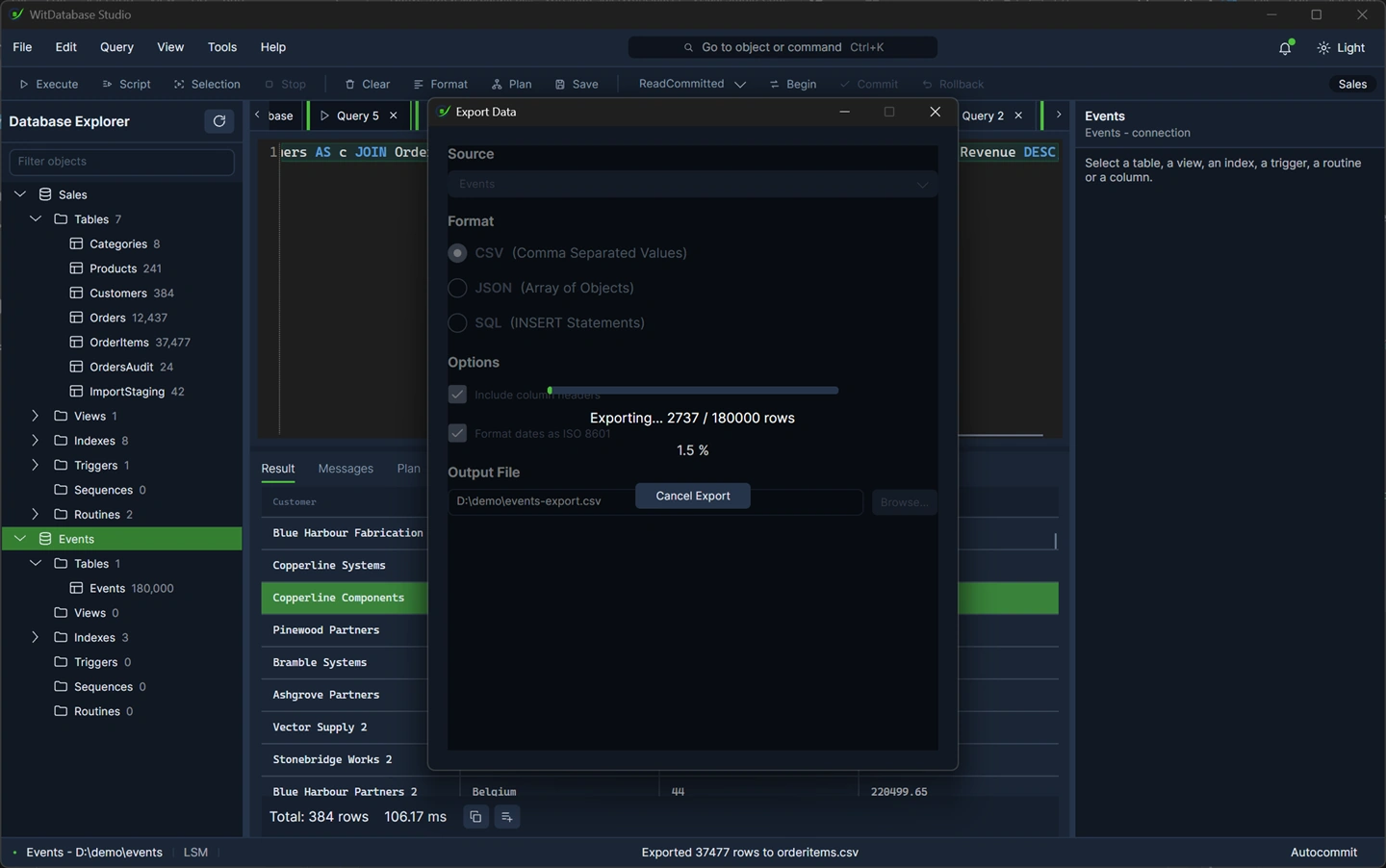Focus the Filter objects search box

pyautogui.click(x=121, y=162)
